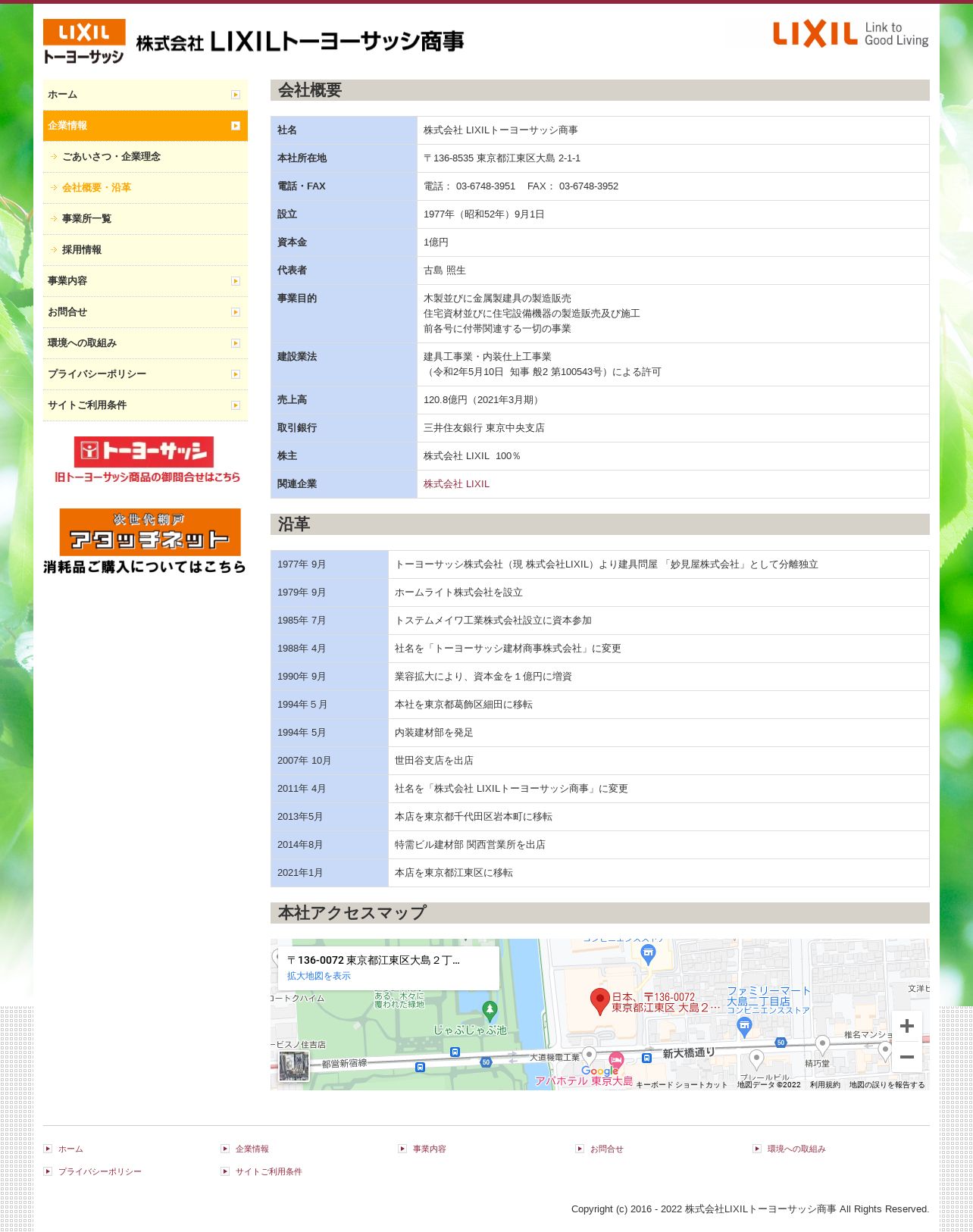Click the 1977年 9月 history row date
Viewport: 973px width, 1232px height.
pos(330,564)
